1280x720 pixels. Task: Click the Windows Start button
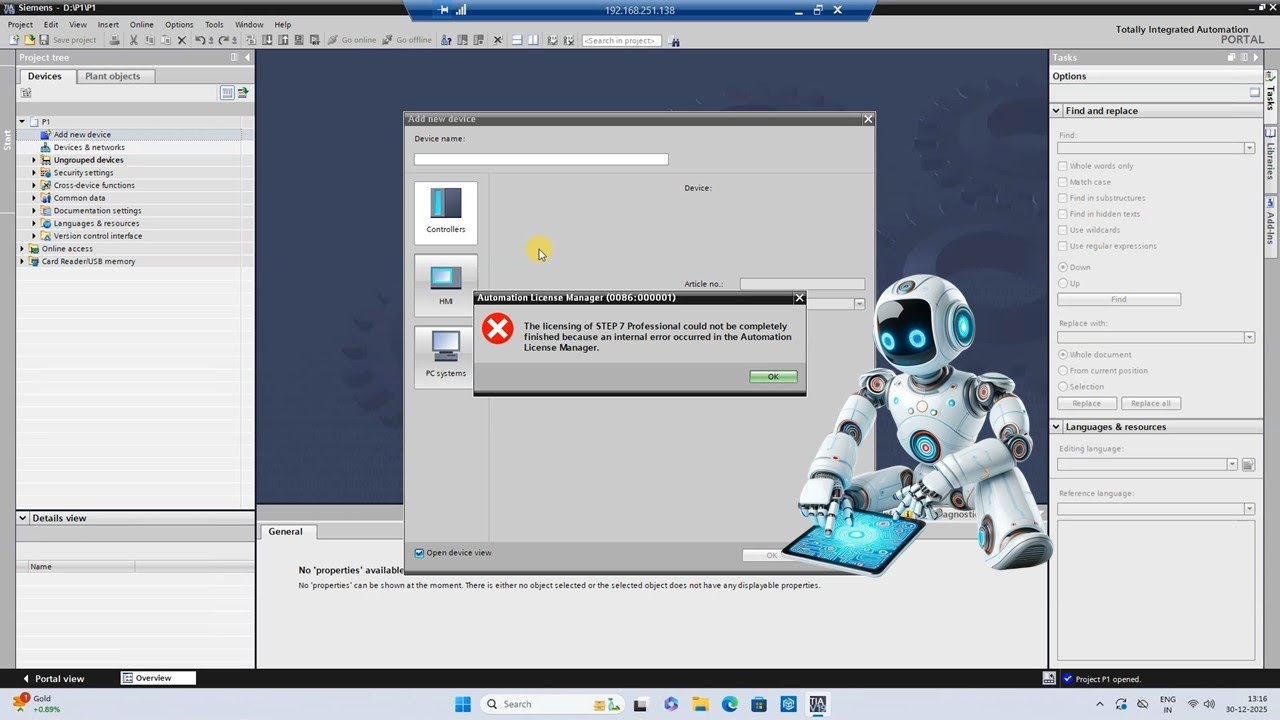[463, 704]
